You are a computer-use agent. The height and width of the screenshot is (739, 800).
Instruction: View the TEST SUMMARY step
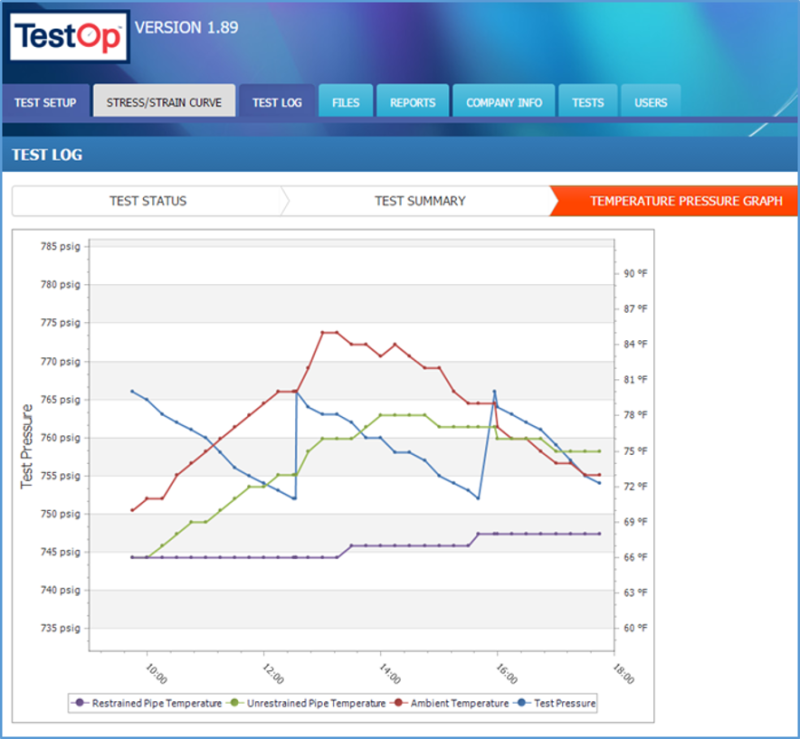[420, 201]
